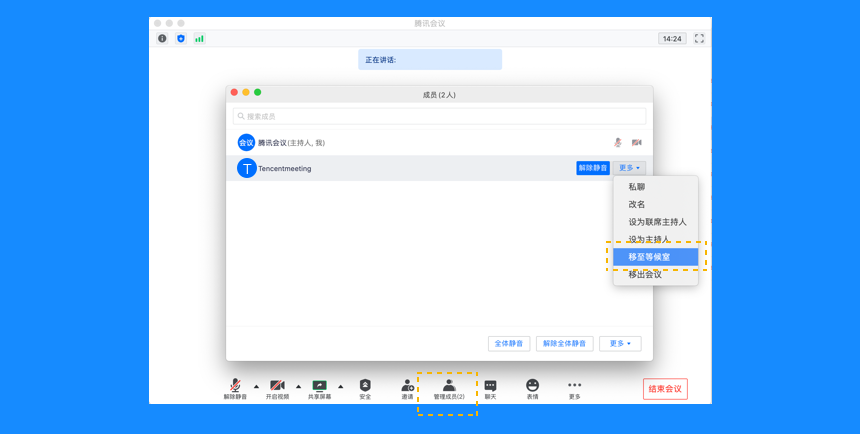Turn on video in bottom toolbar

278,389
